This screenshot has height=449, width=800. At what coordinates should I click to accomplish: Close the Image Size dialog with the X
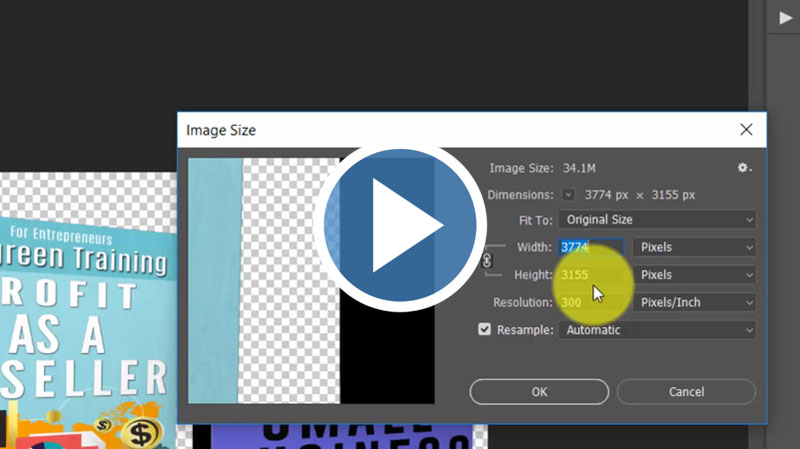(x=745, y=130)
